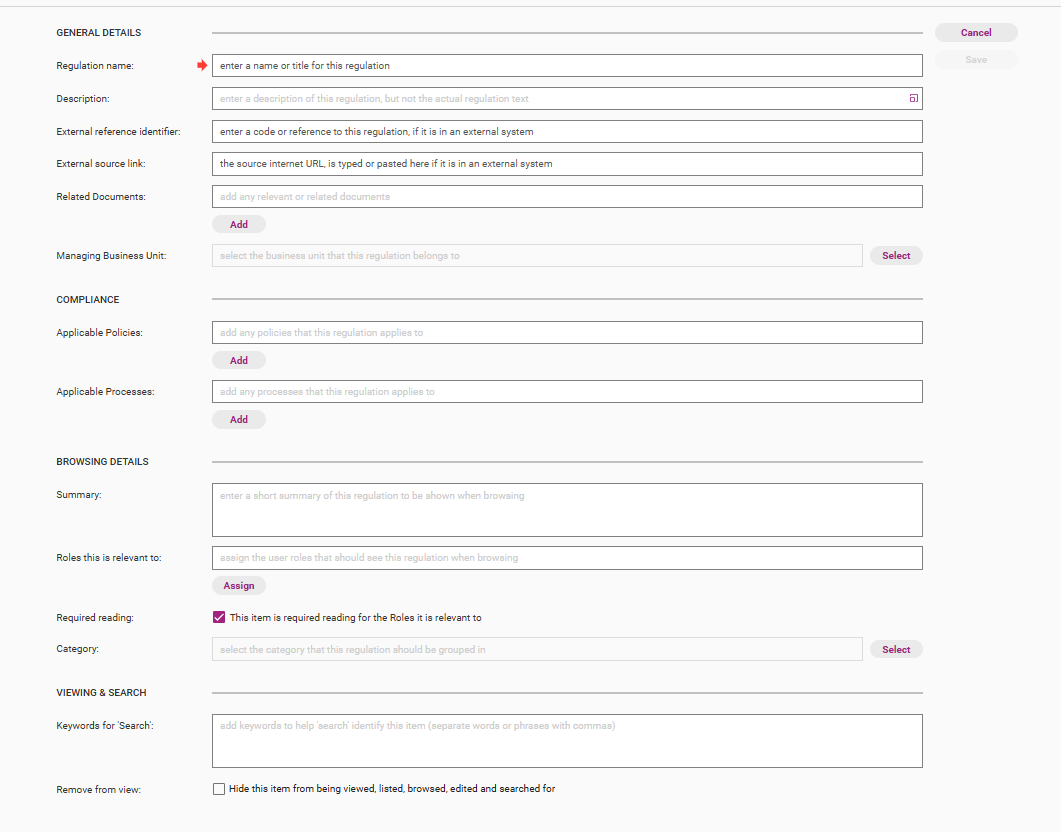Click Add under Applicable Policies
This screenshot has width=1061, height=832.
click(239, 360)
